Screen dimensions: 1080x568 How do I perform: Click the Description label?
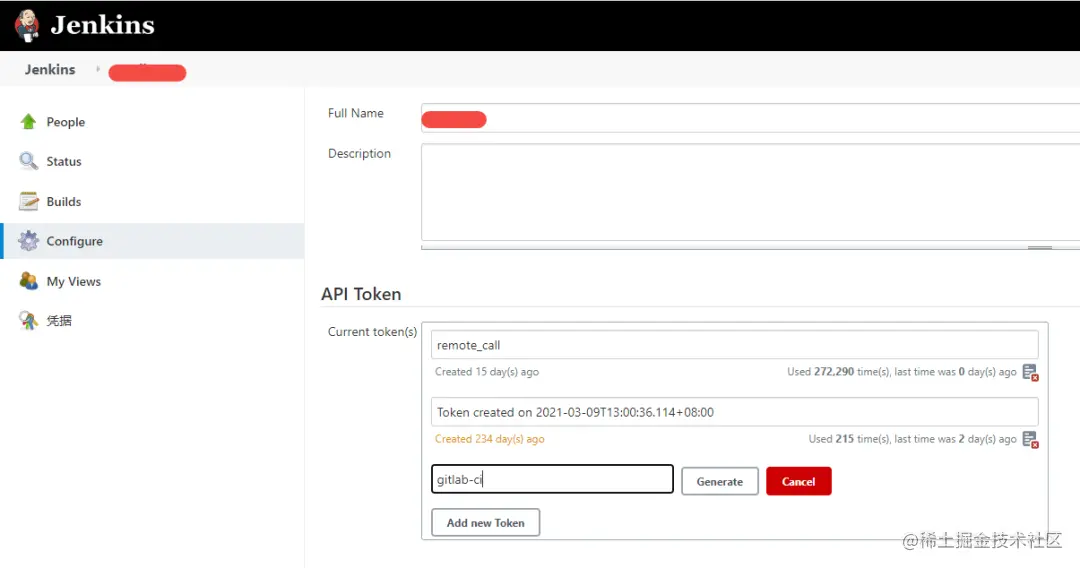coord(359,154)
